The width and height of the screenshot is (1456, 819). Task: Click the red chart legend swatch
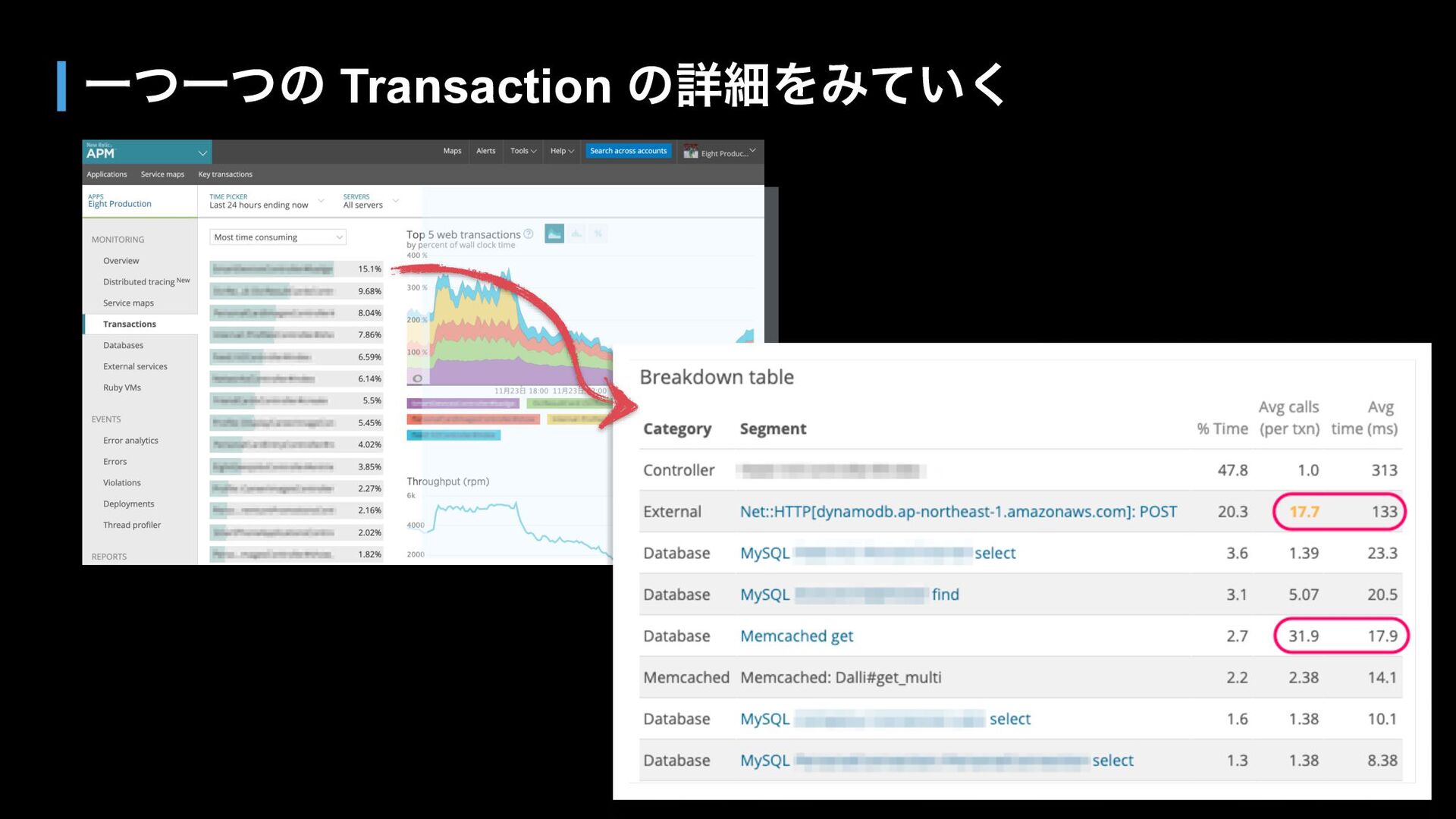(473, 419)
